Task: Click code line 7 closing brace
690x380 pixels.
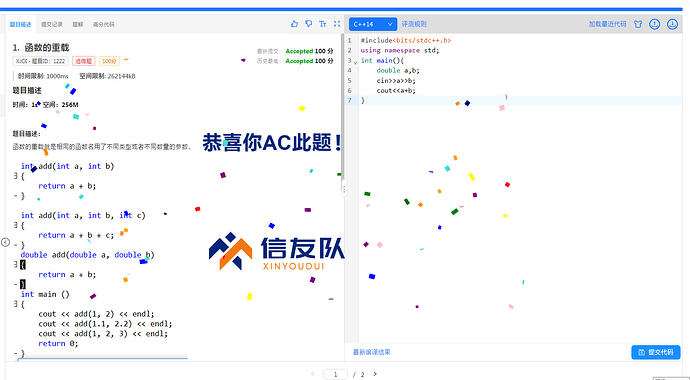Action: click(363, 101)
